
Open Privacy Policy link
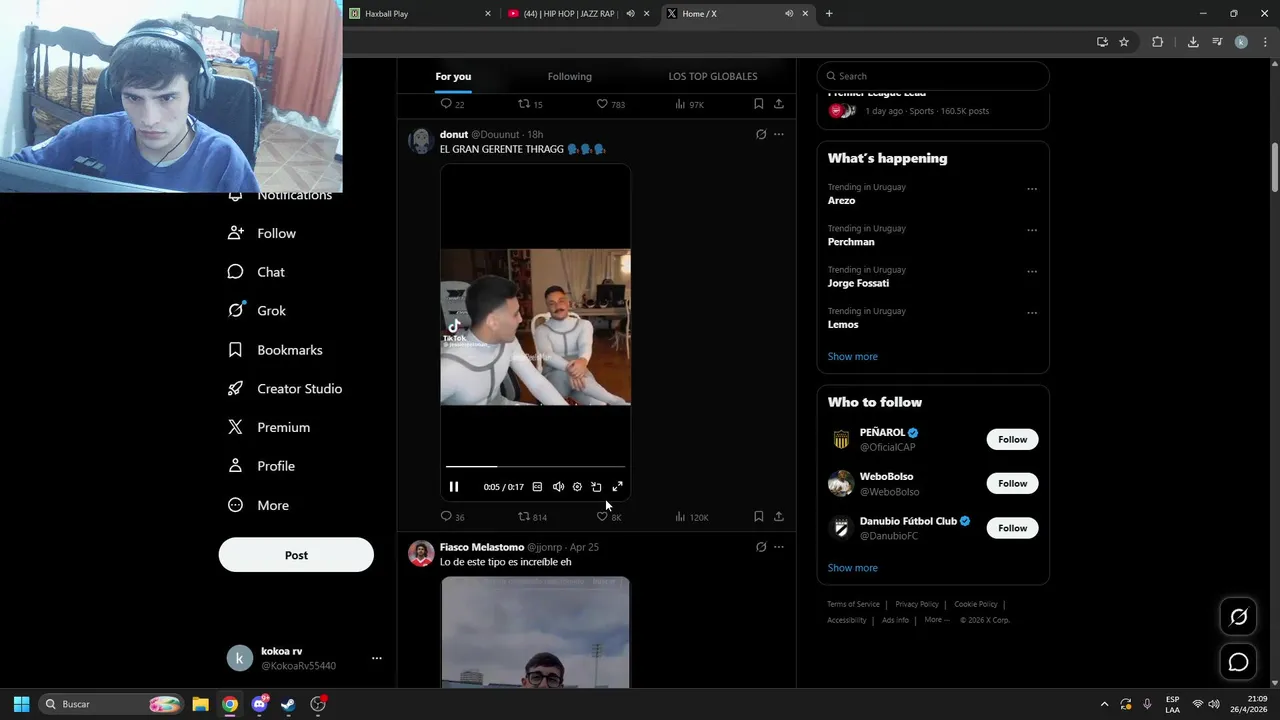click(x=917, y=604)
